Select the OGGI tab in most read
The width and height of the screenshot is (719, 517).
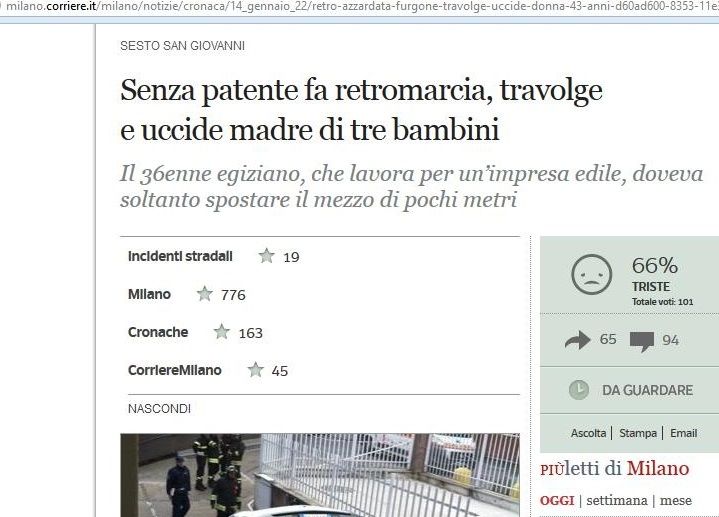[557, 500]
